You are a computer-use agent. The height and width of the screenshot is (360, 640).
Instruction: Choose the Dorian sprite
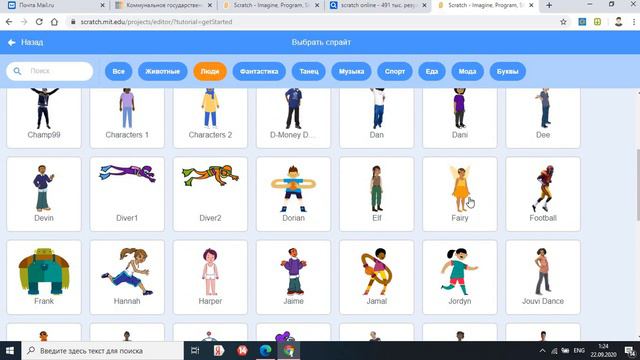point(293,194)
